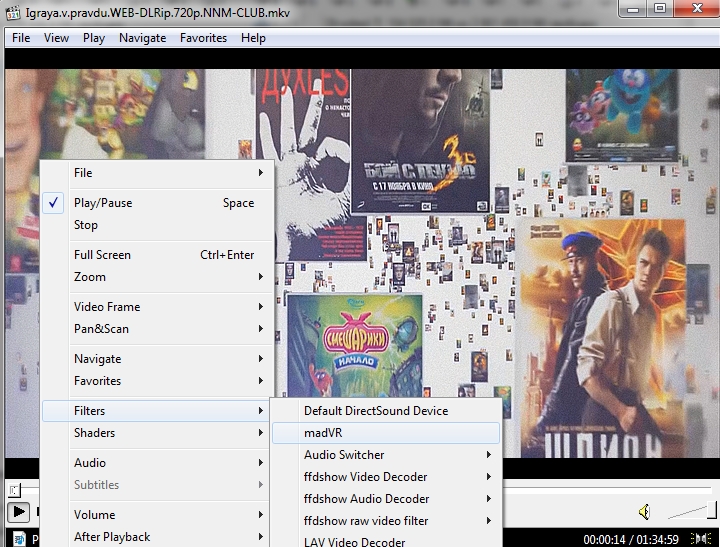Viewport: 720px width, 547px height.
Task: Open the Favorites menu in the menu bar
Action: [x=203, y=38]
